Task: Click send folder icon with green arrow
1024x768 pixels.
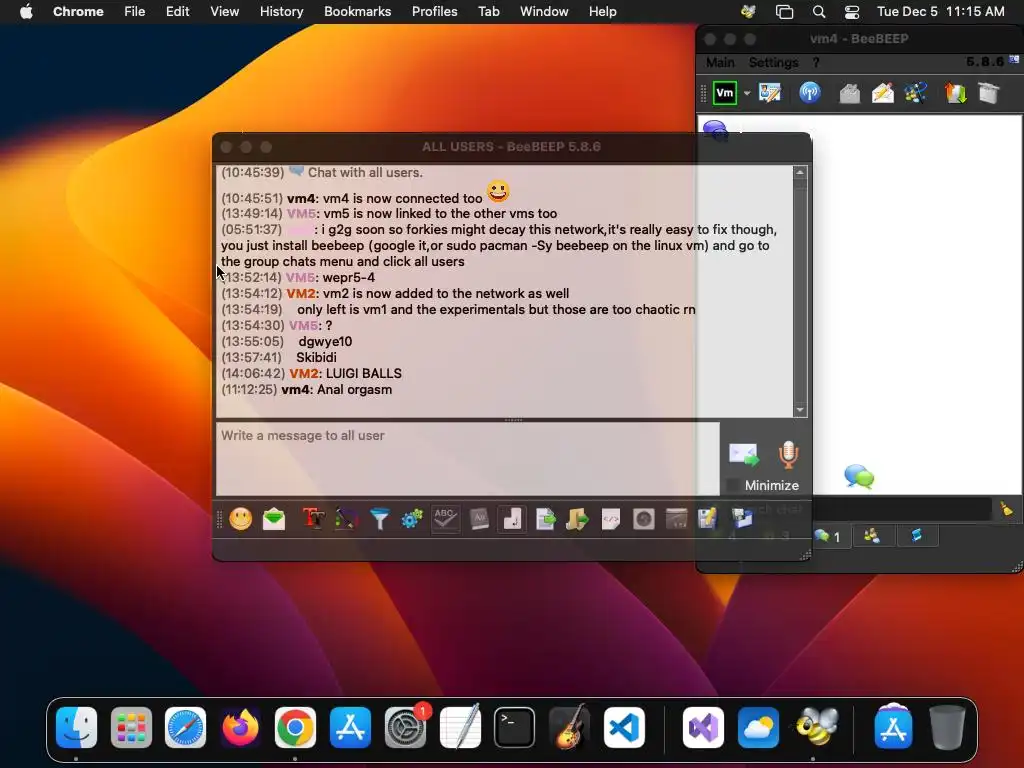Action: pos(577,519)
